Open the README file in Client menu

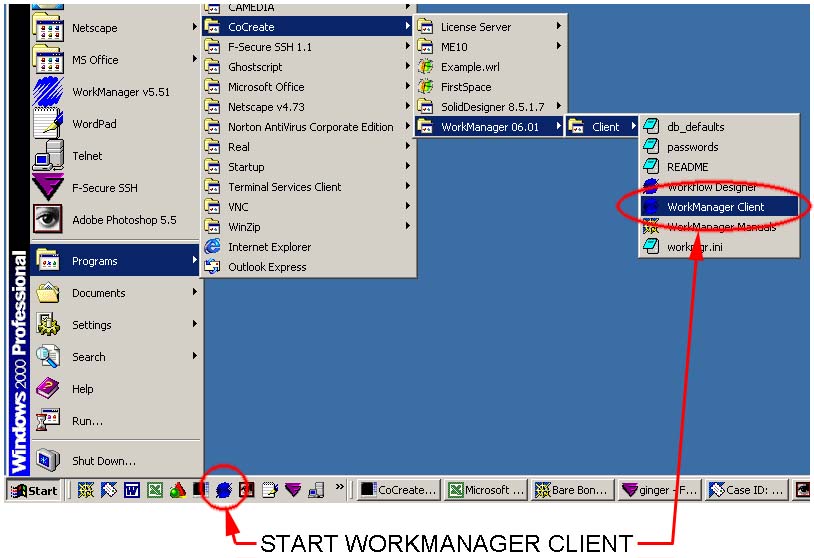687,167
